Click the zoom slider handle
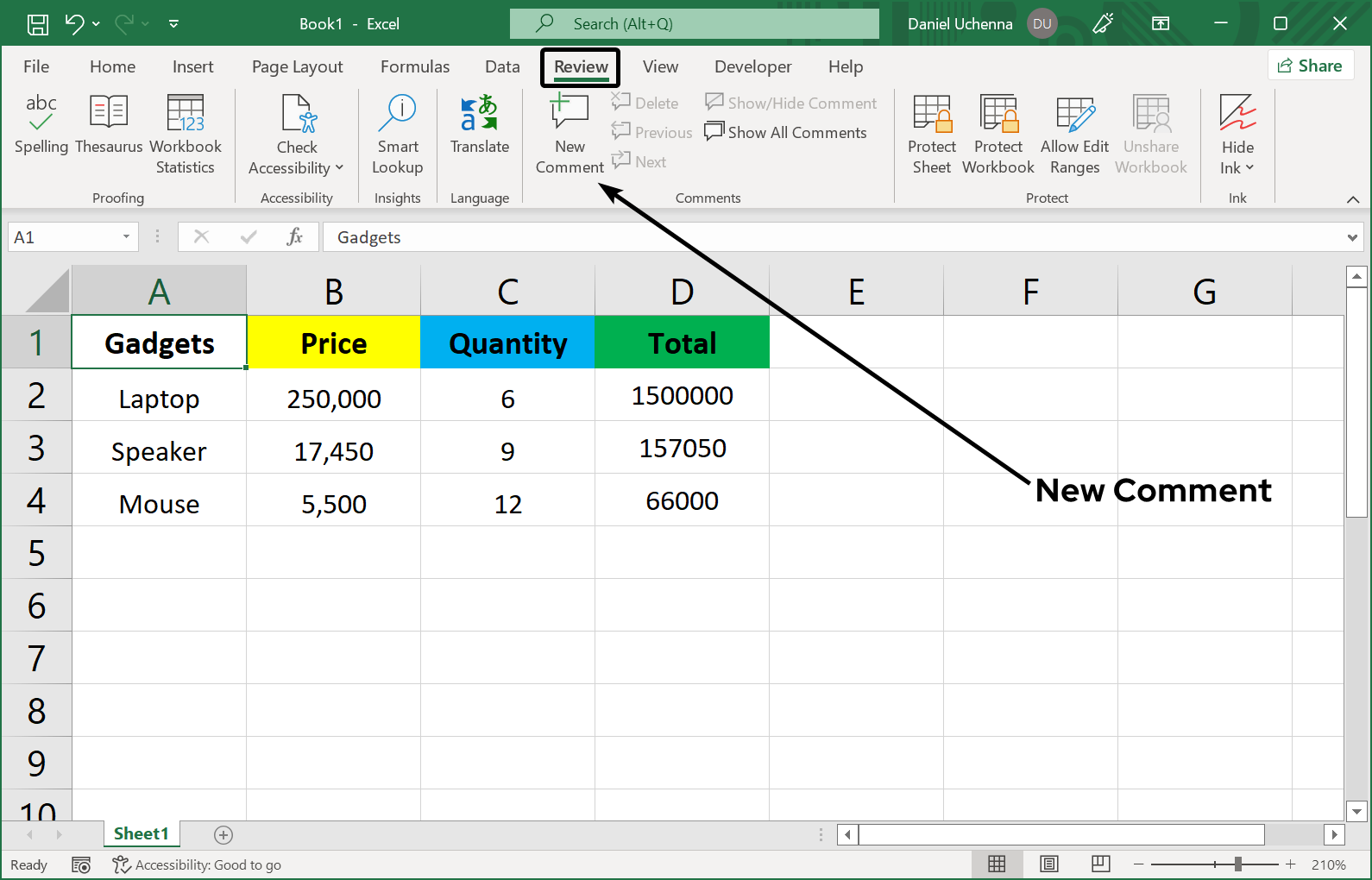 click(x=1238, y=864)
